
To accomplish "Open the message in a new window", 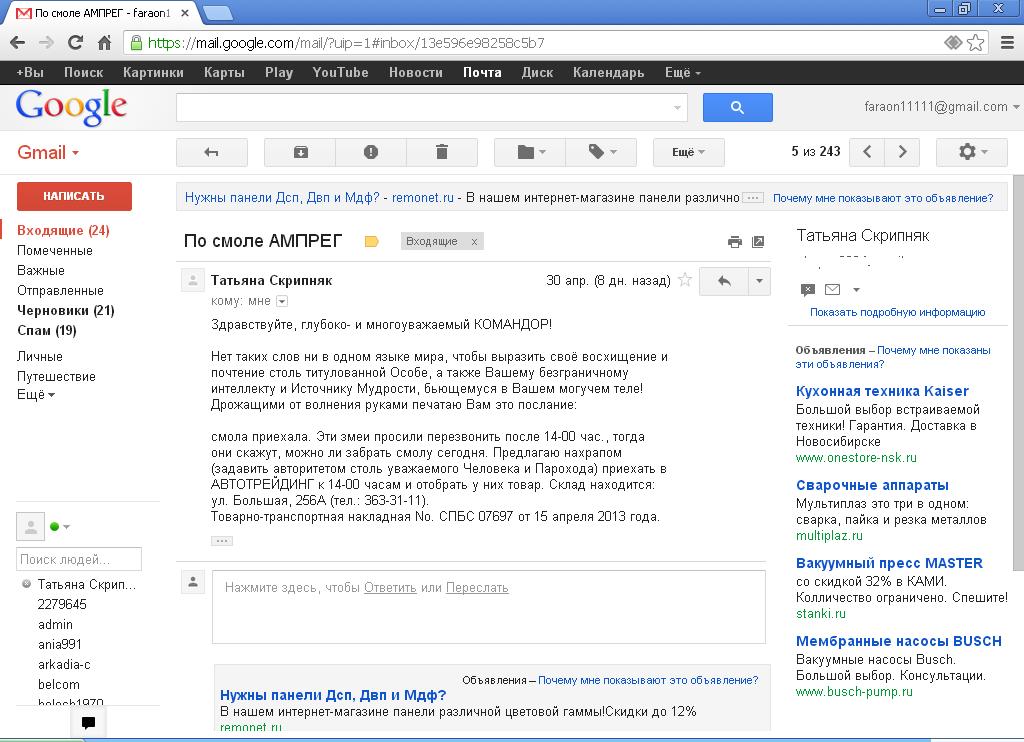I will 758,242.
